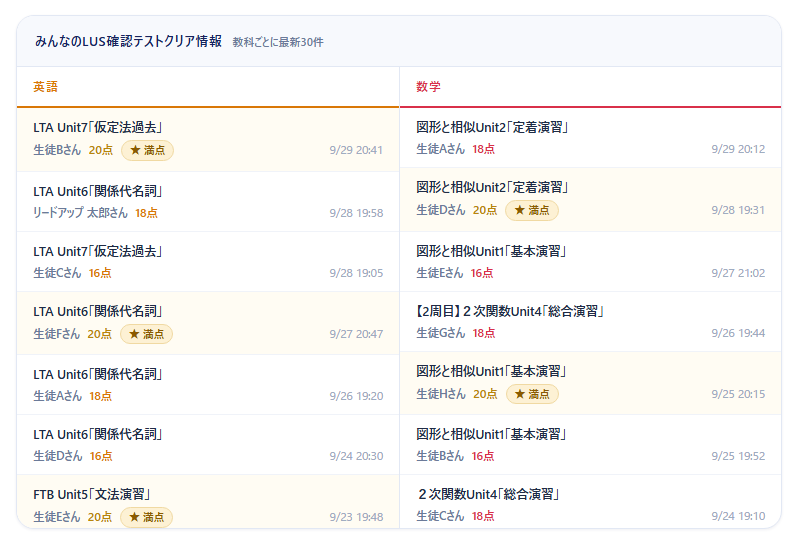Open LTA Unit6「関係代名詞」 entry dated 9/27 20:47
Viewport: 798px width, 545px height.
(x=208, y=323)
